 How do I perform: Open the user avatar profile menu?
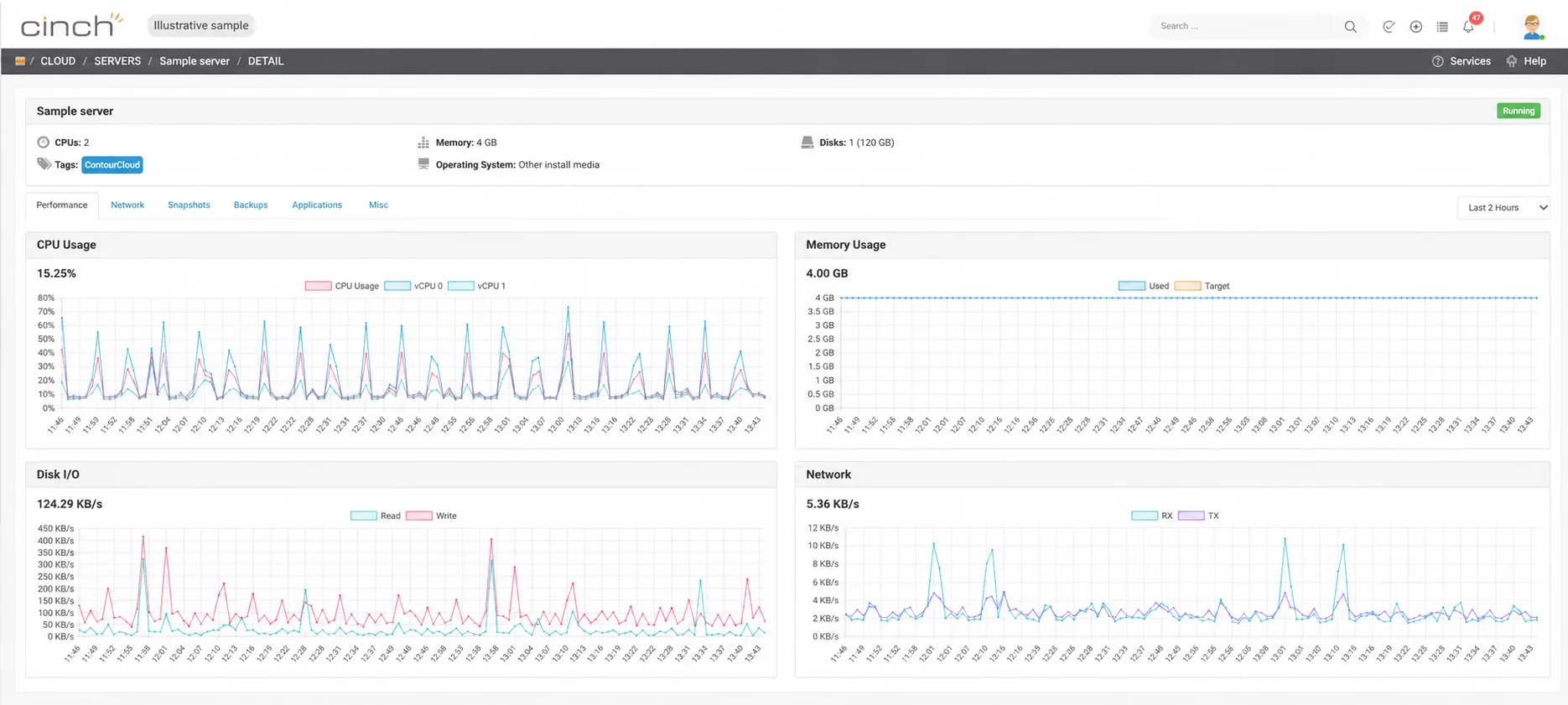[x=1533, y=26]
